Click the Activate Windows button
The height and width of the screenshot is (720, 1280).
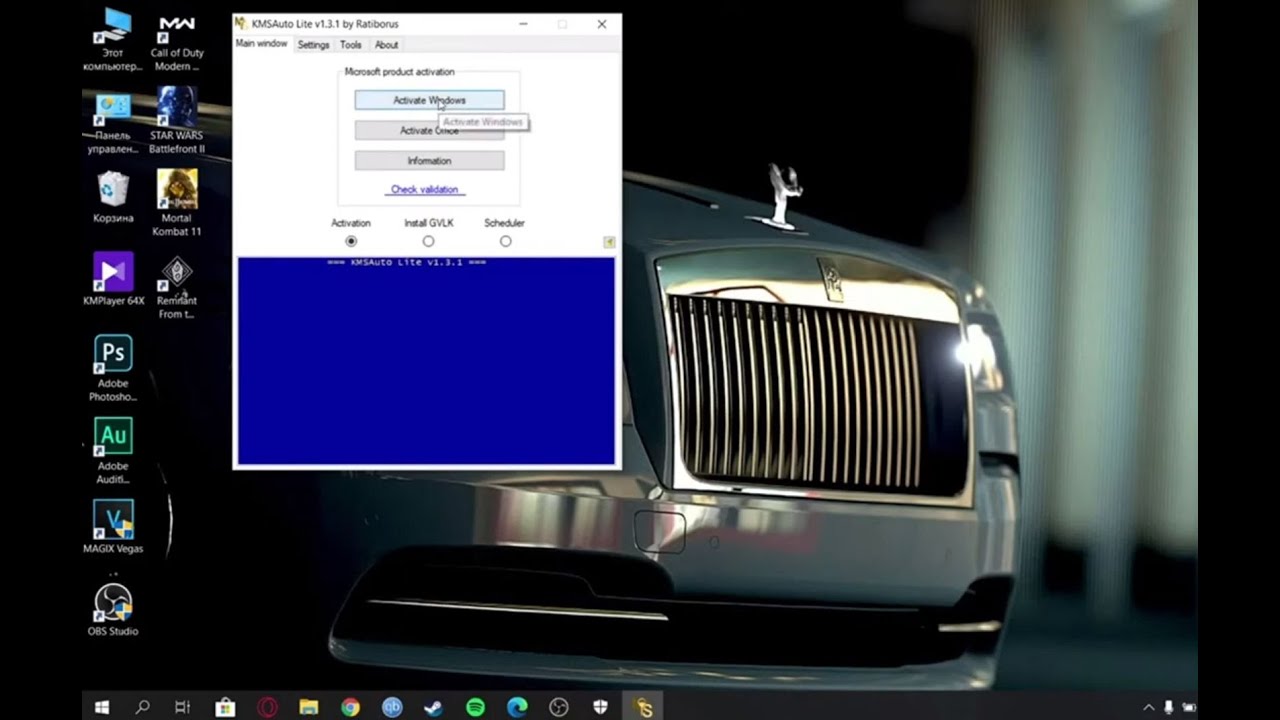pyautogui.click(x=429, y=100)
